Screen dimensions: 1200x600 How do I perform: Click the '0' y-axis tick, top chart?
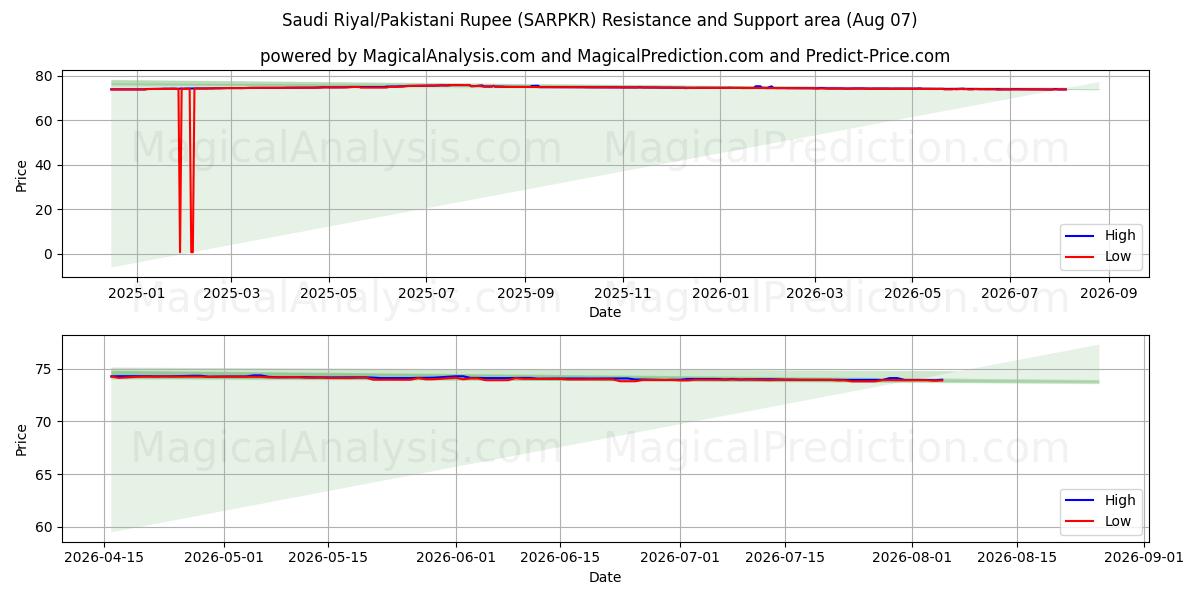pos(50,254)
